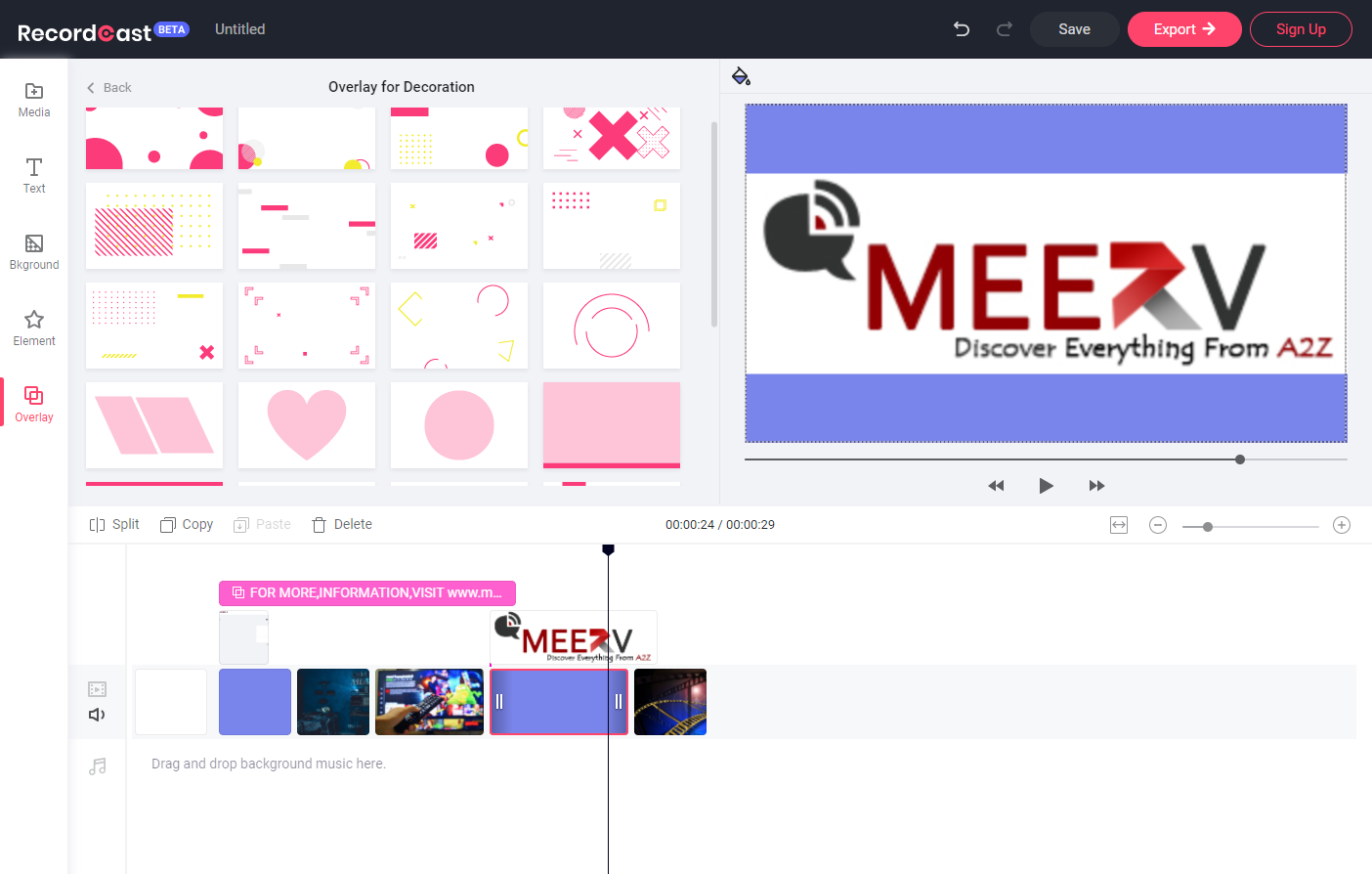Select the FOR MORE,INFORMATION text clip
The height and width of the screenshot is (874, 1372).
(x=367, y=593)
